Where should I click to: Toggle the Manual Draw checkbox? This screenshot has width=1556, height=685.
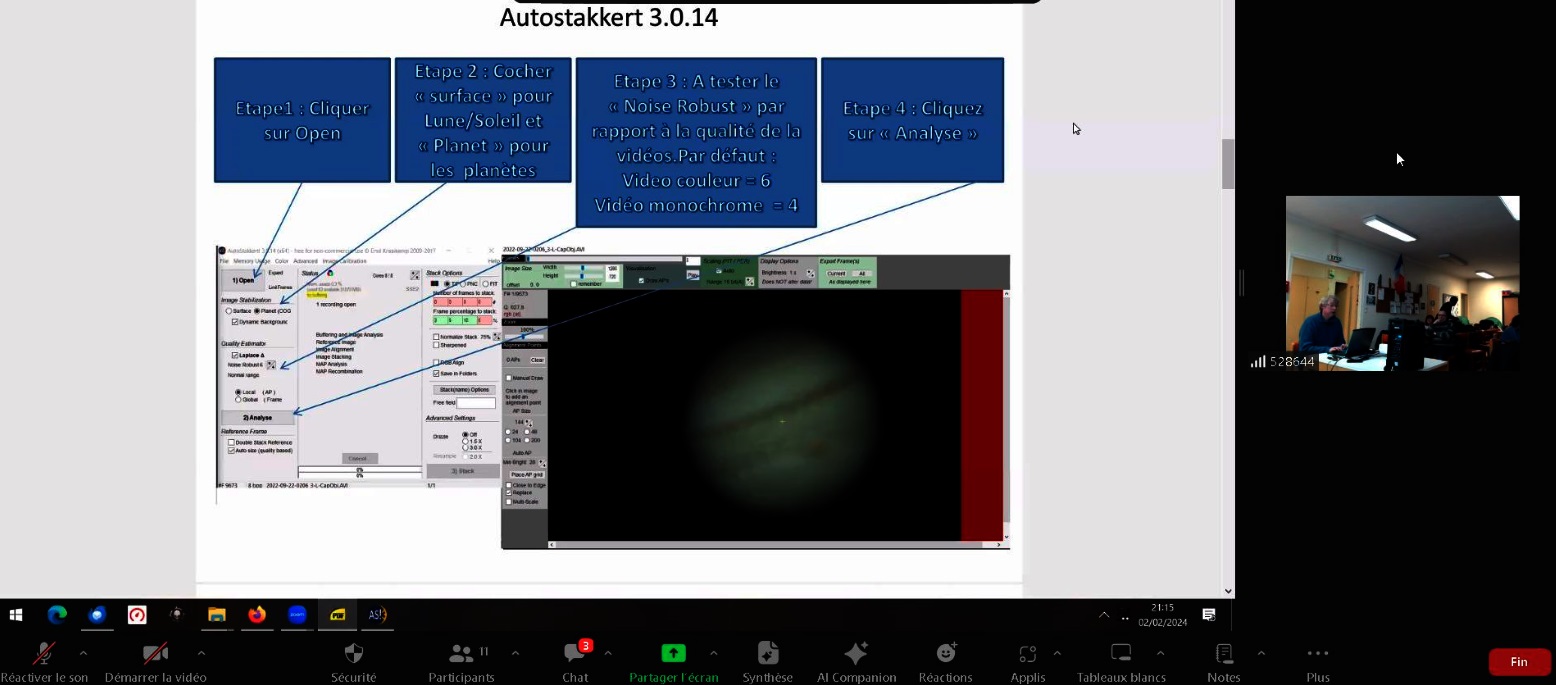tap(509, 378)
